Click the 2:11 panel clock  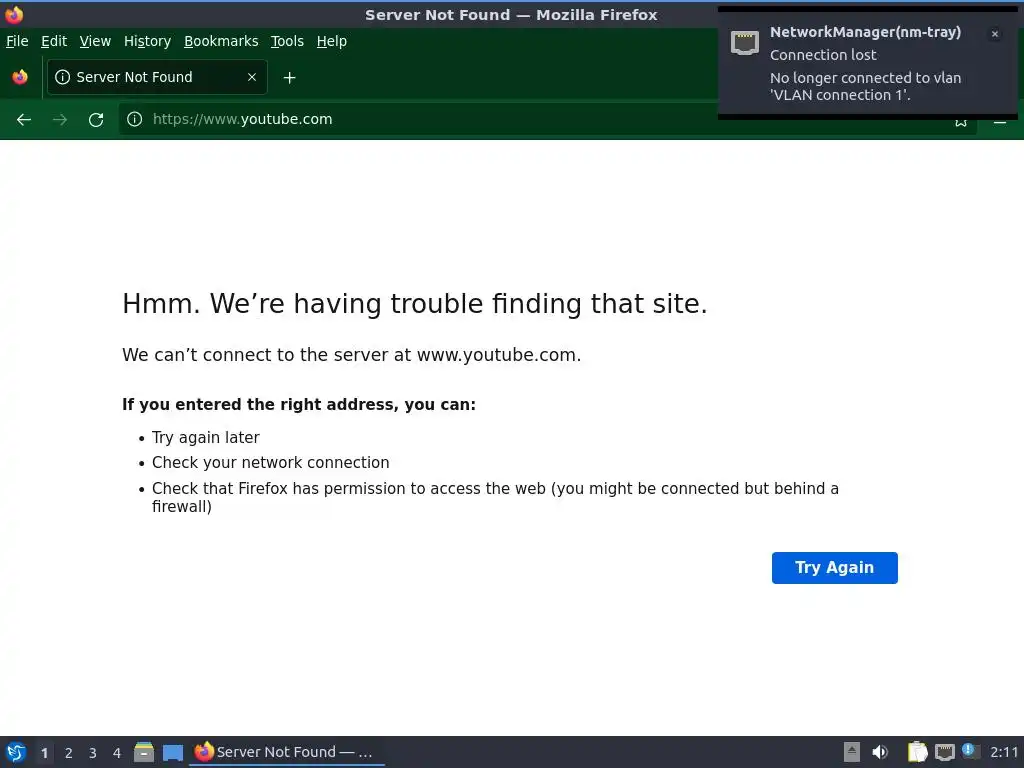pos(1004,752)
